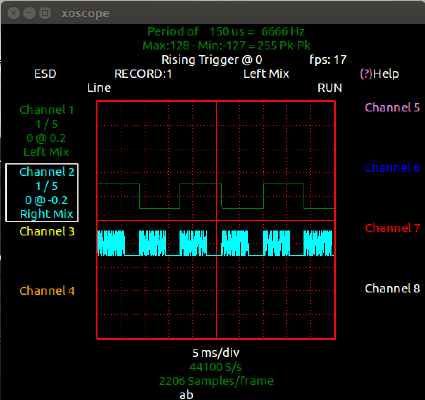
Task: Click the ESD input device label
Action: click(x=45, y=74)
